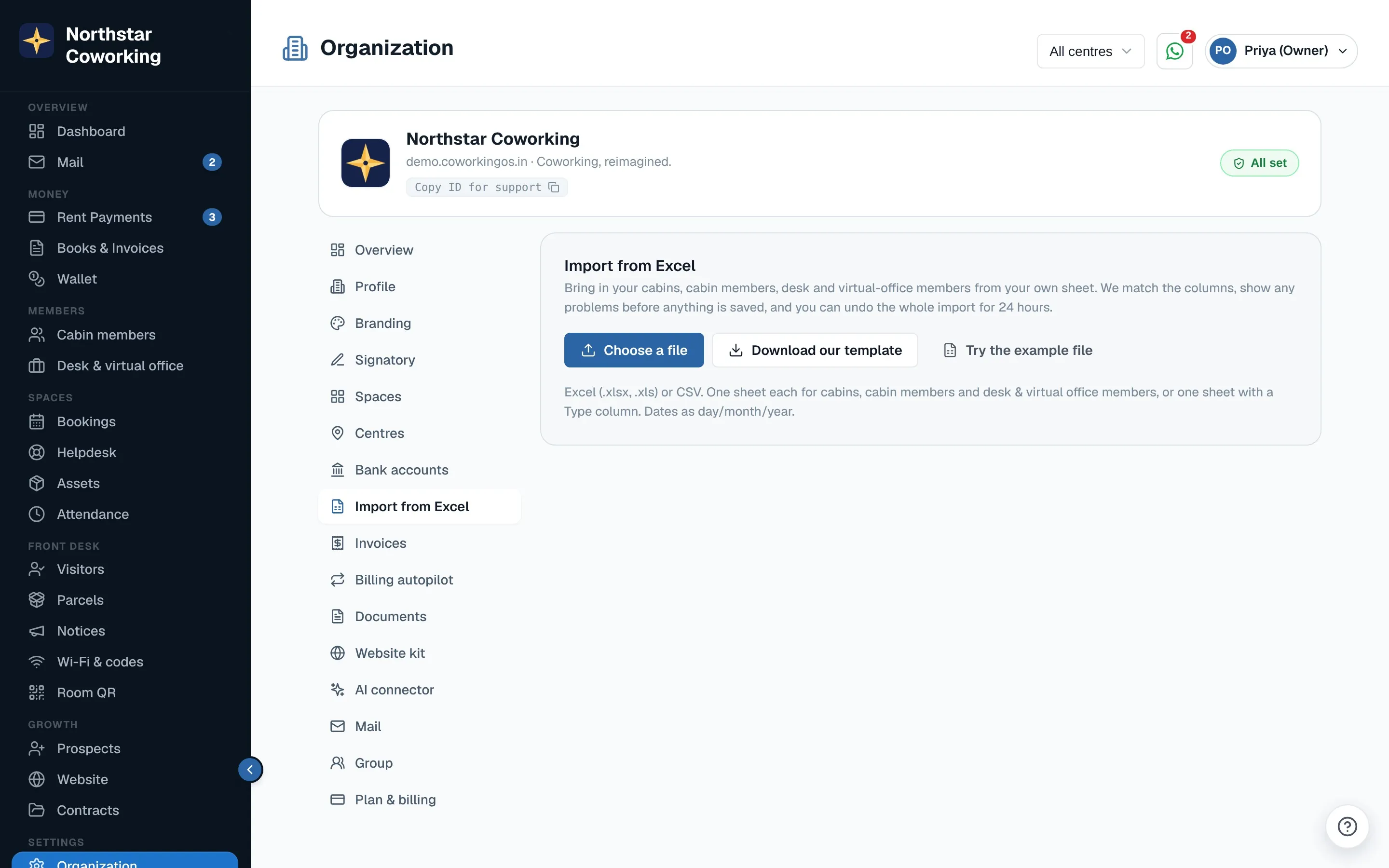Screen dimensions: 1389x868
Task: Click the Branding palette icon
Action: tap(338, 323)
